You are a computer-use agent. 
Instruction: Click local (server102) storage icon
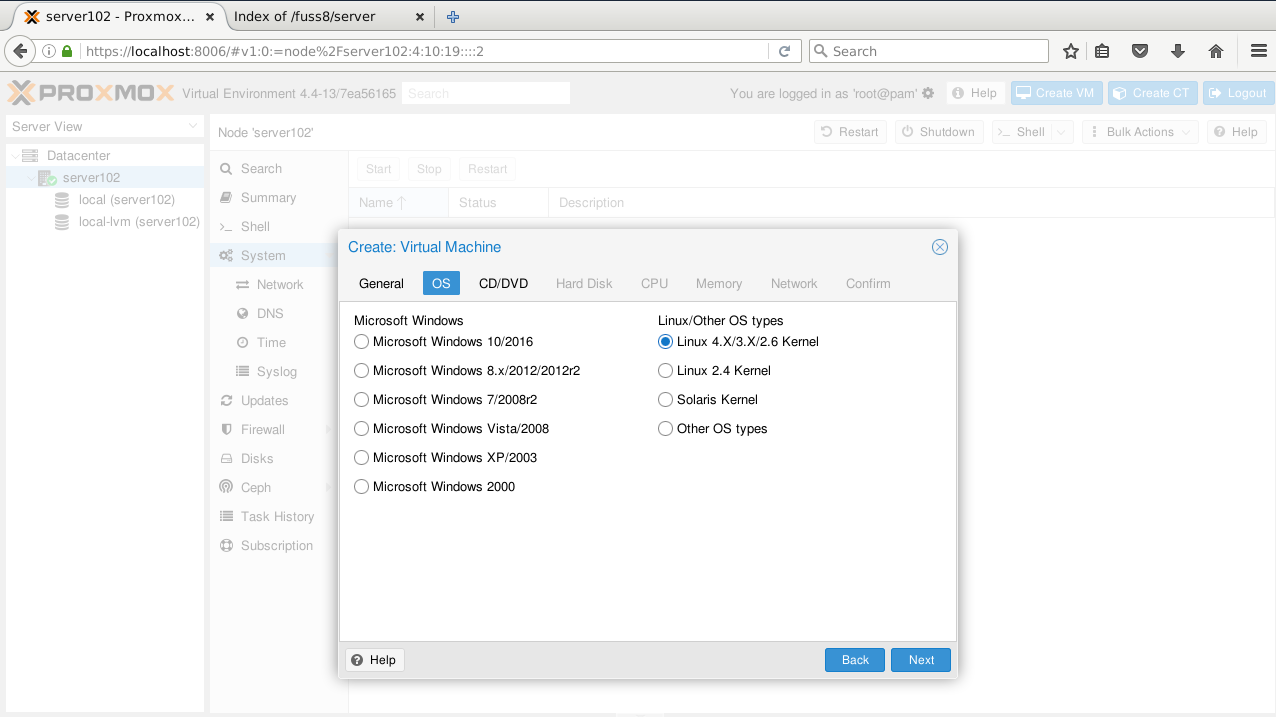coord(62,200)
